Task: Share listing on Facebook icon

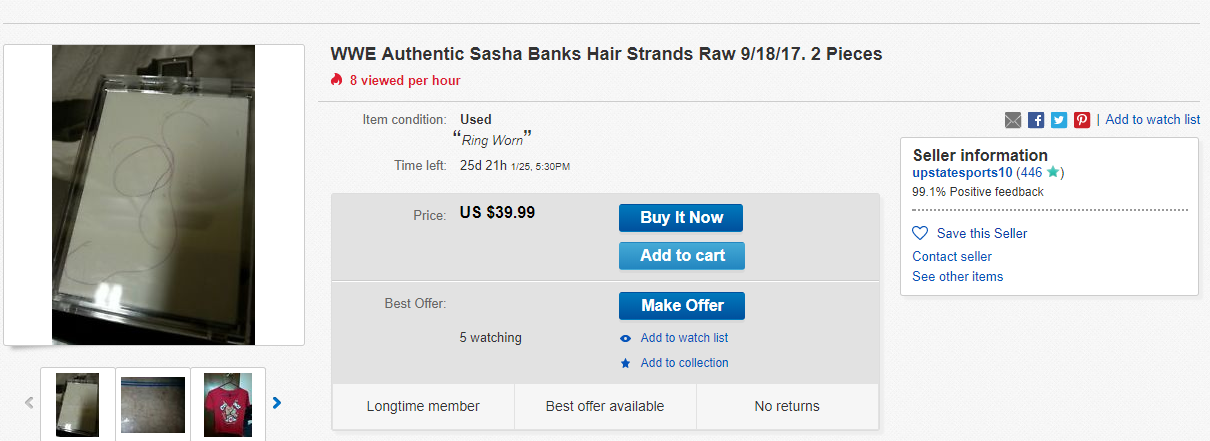Action: click(1036, 120)
